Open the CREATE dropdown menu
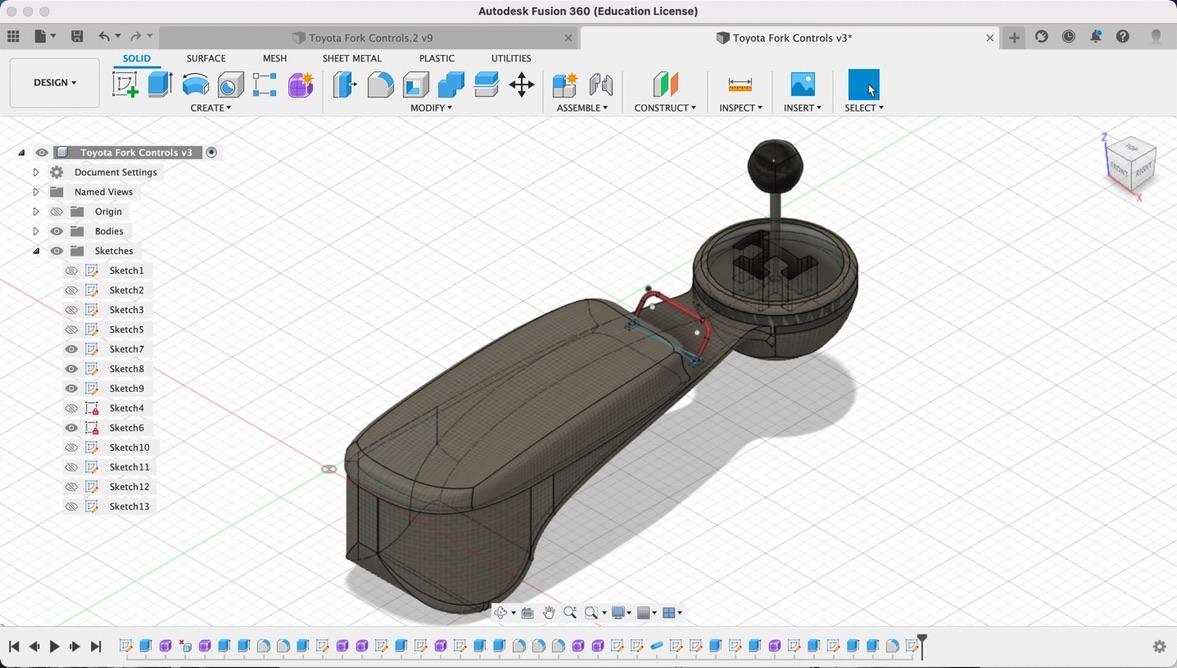1177x668 pixels. 211,108
